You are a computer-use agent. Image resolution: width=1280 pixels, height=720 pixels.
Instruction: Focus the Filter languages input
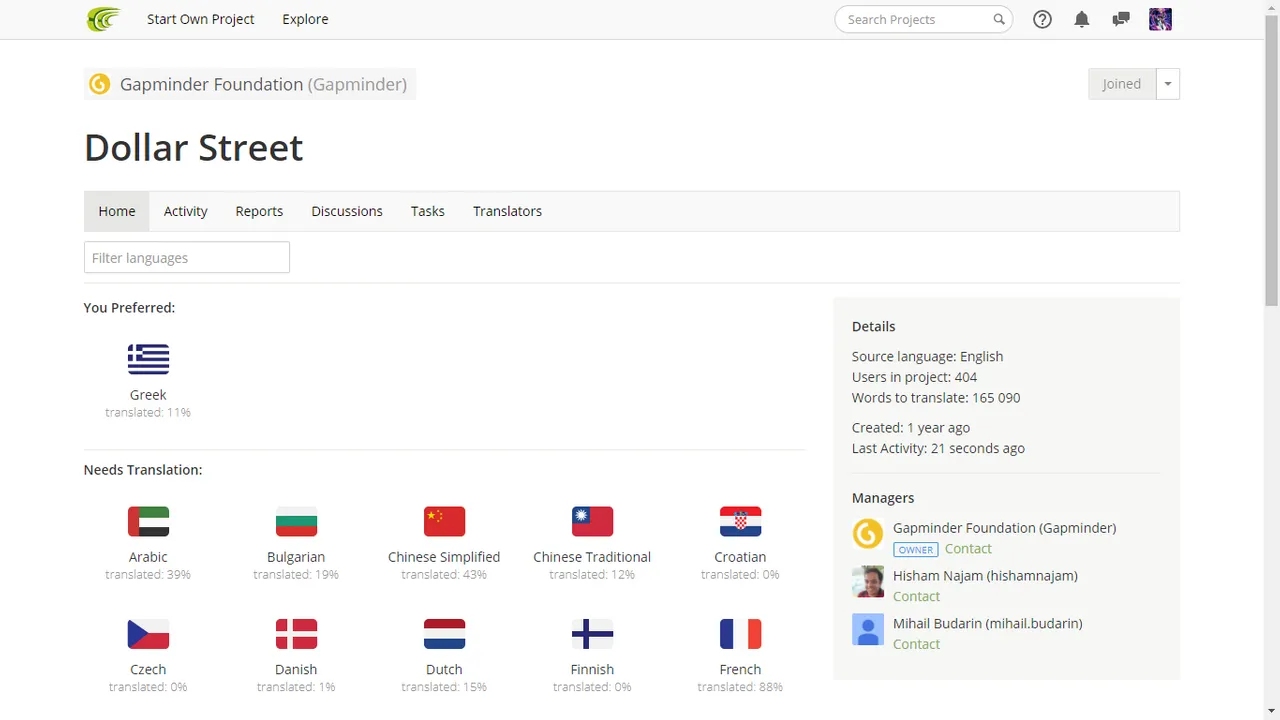click(187, 257)
